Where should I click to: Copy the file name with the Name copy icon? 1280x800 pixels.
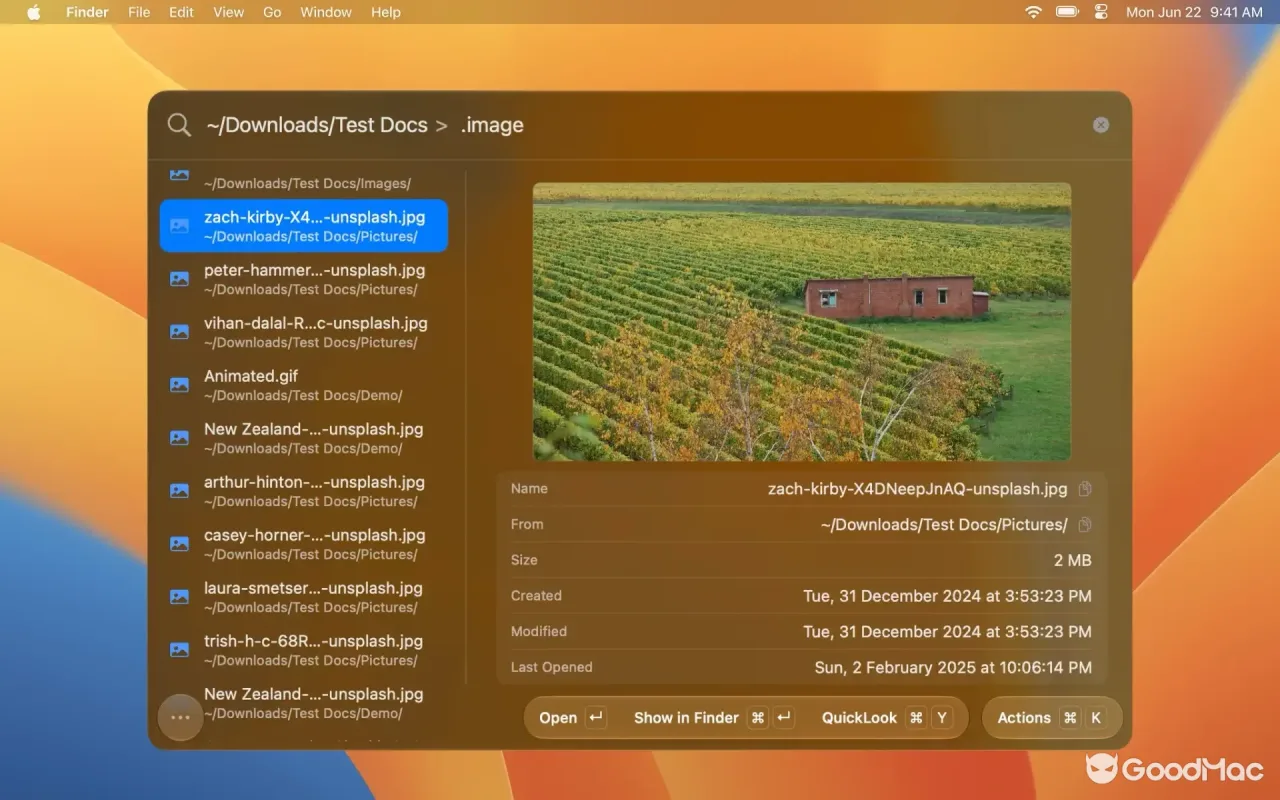pyautogui.click(x=1085, y=489)
